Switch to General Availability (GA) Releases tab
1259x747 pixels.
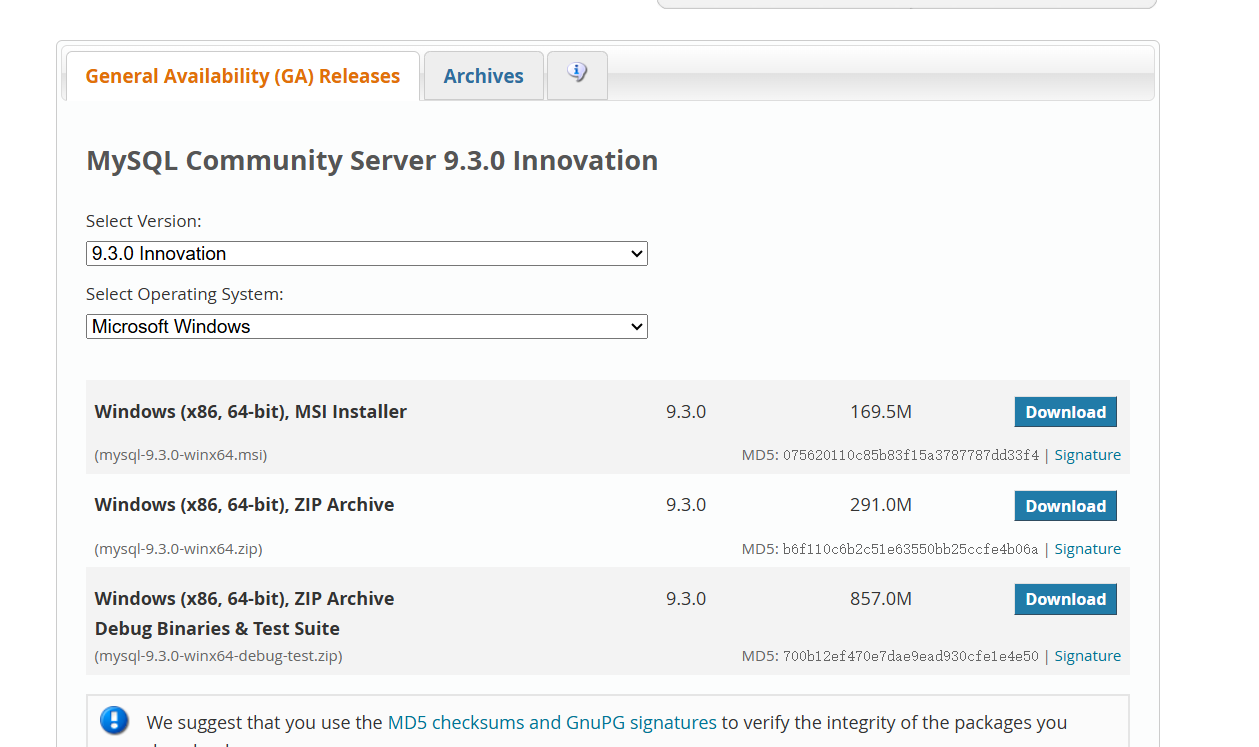pos(243,76)
